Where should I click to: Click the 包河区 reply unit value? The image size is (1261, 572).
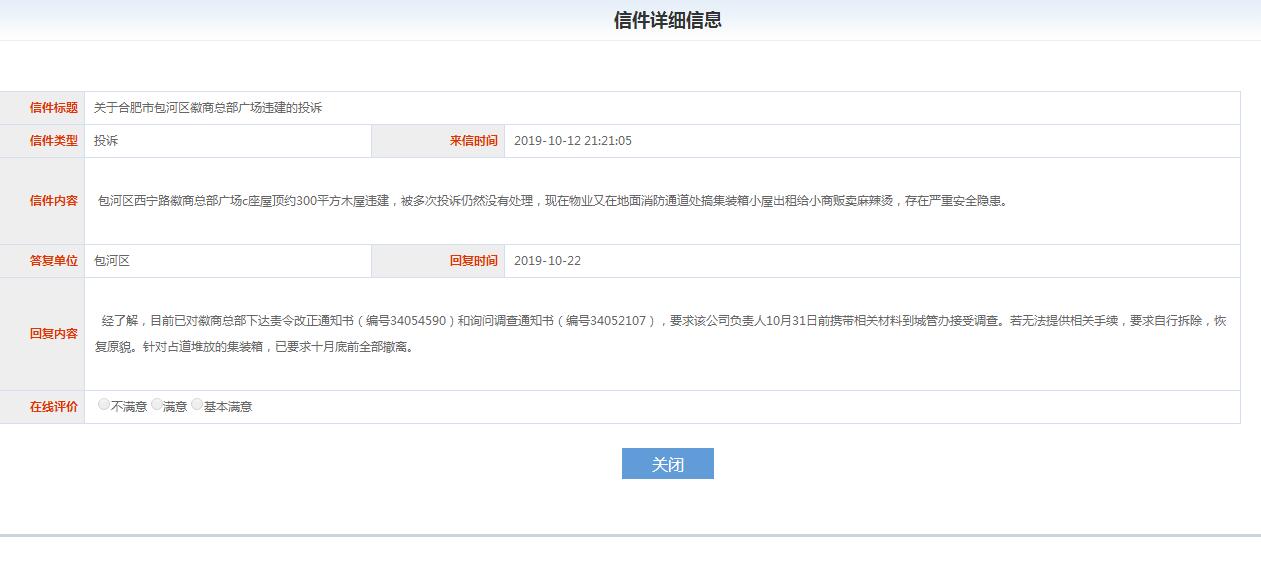pos(112,261)
